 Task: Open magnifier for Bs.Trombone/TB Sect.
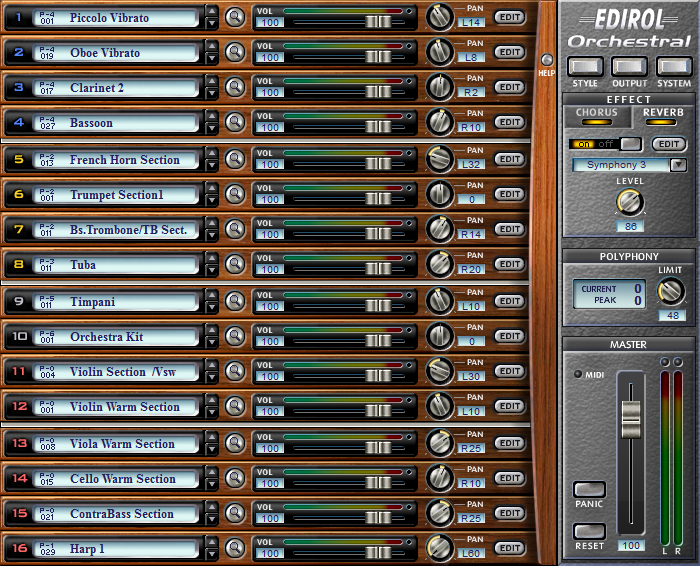coord(234,229)
